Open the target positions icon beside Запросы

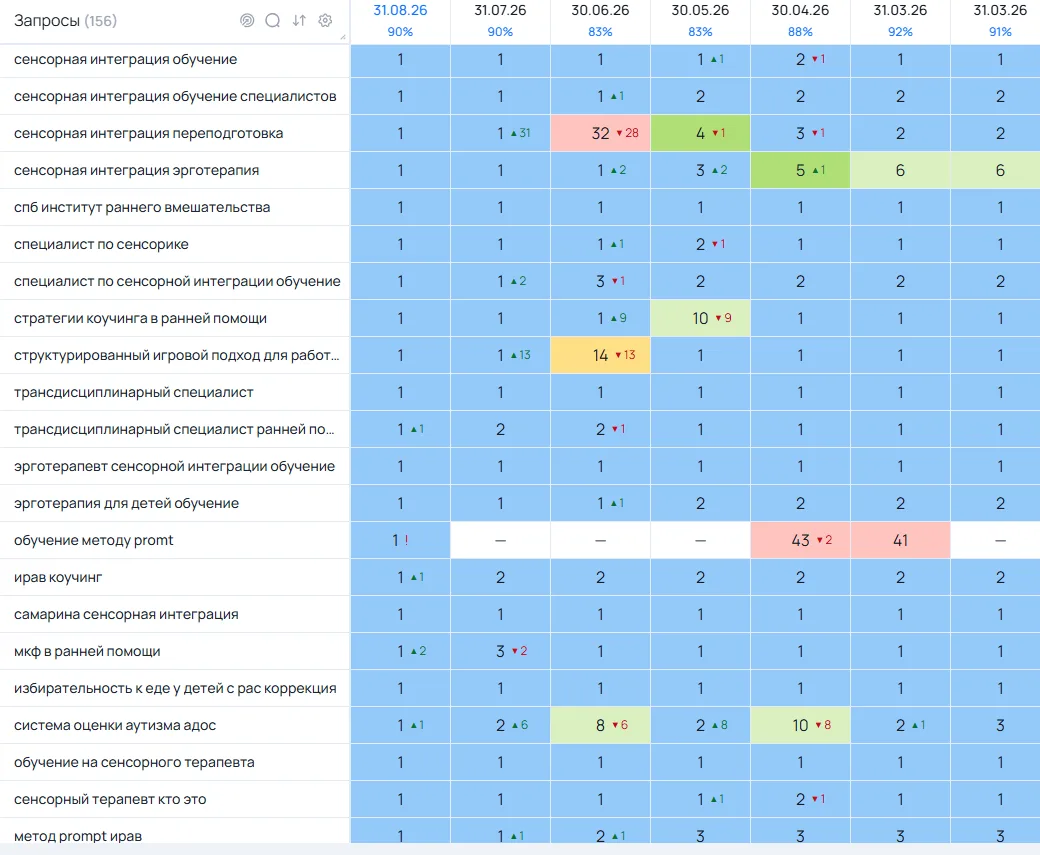[x=247, y=21]
